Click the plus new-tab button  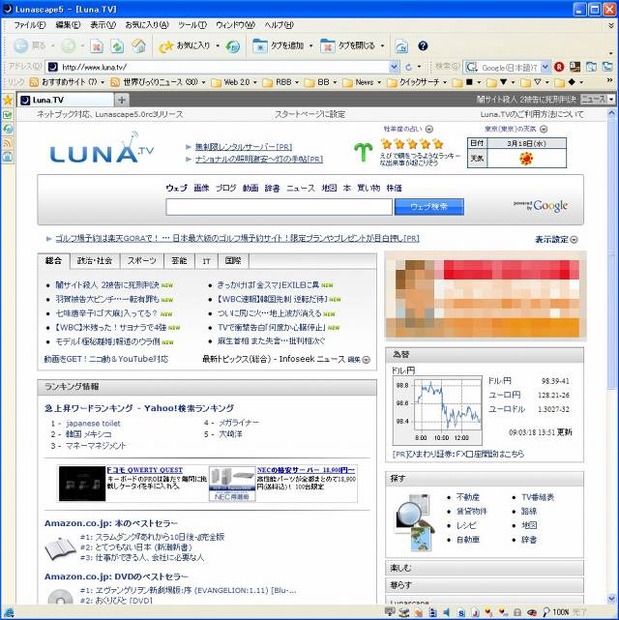coord(121,100)
